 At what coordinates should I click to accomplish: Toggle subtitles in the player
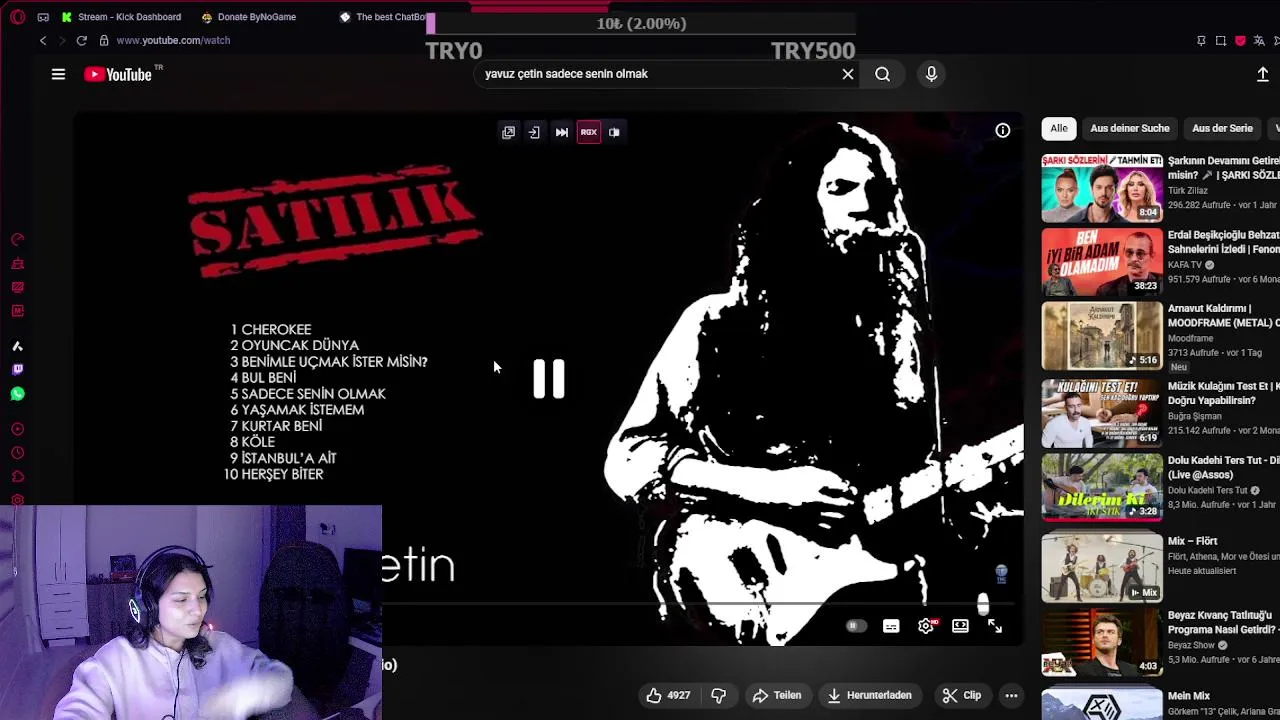[891, 626]
